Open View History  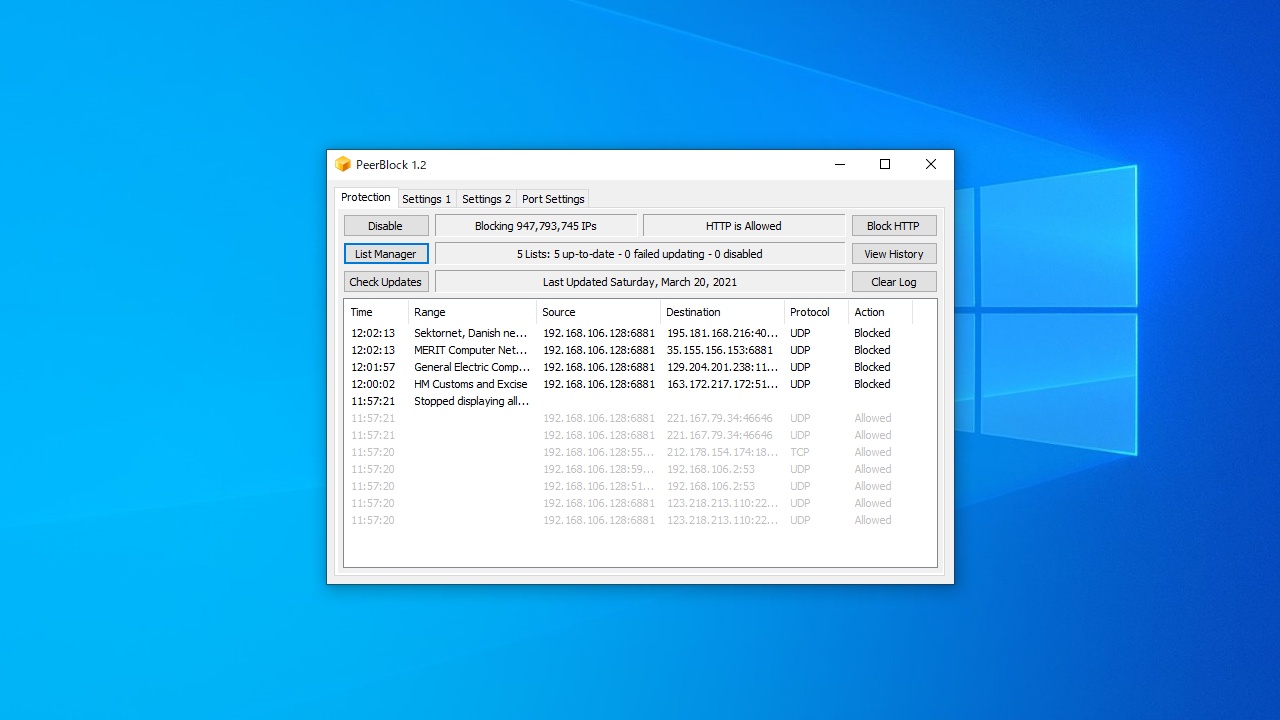894,254
